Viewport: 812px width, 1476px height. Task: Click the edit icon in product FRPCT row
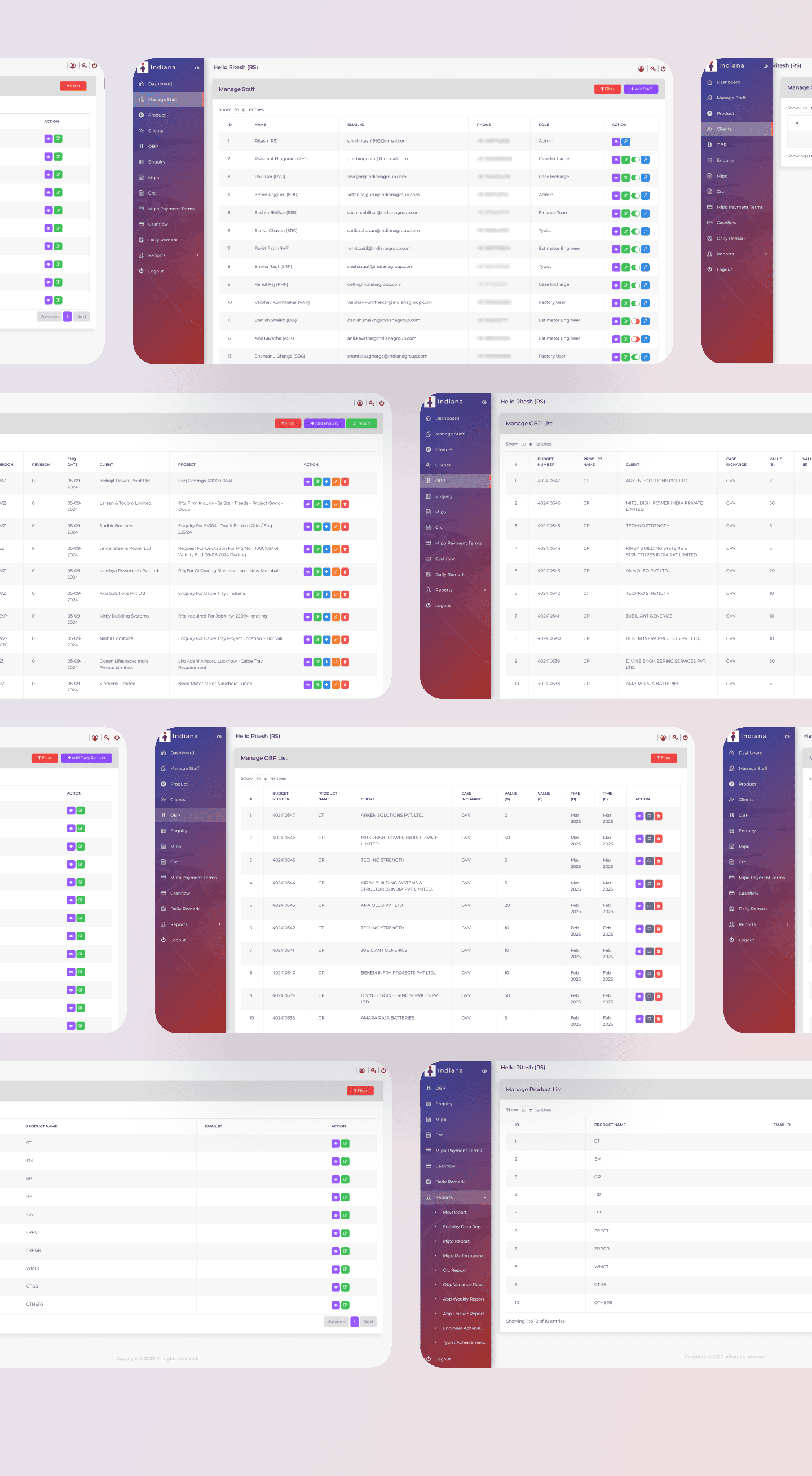(345, 1233)
